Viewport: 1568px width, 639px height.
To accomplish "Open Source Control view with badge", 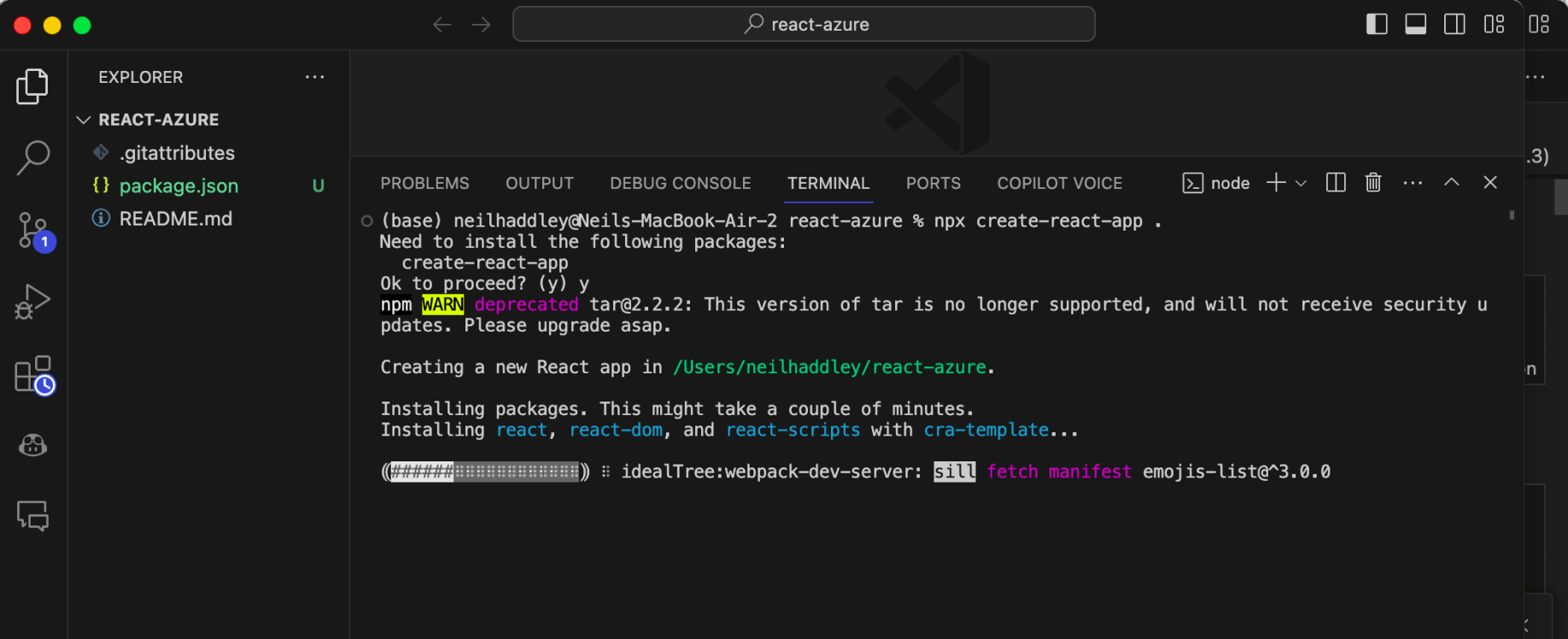I will [32, 230].
